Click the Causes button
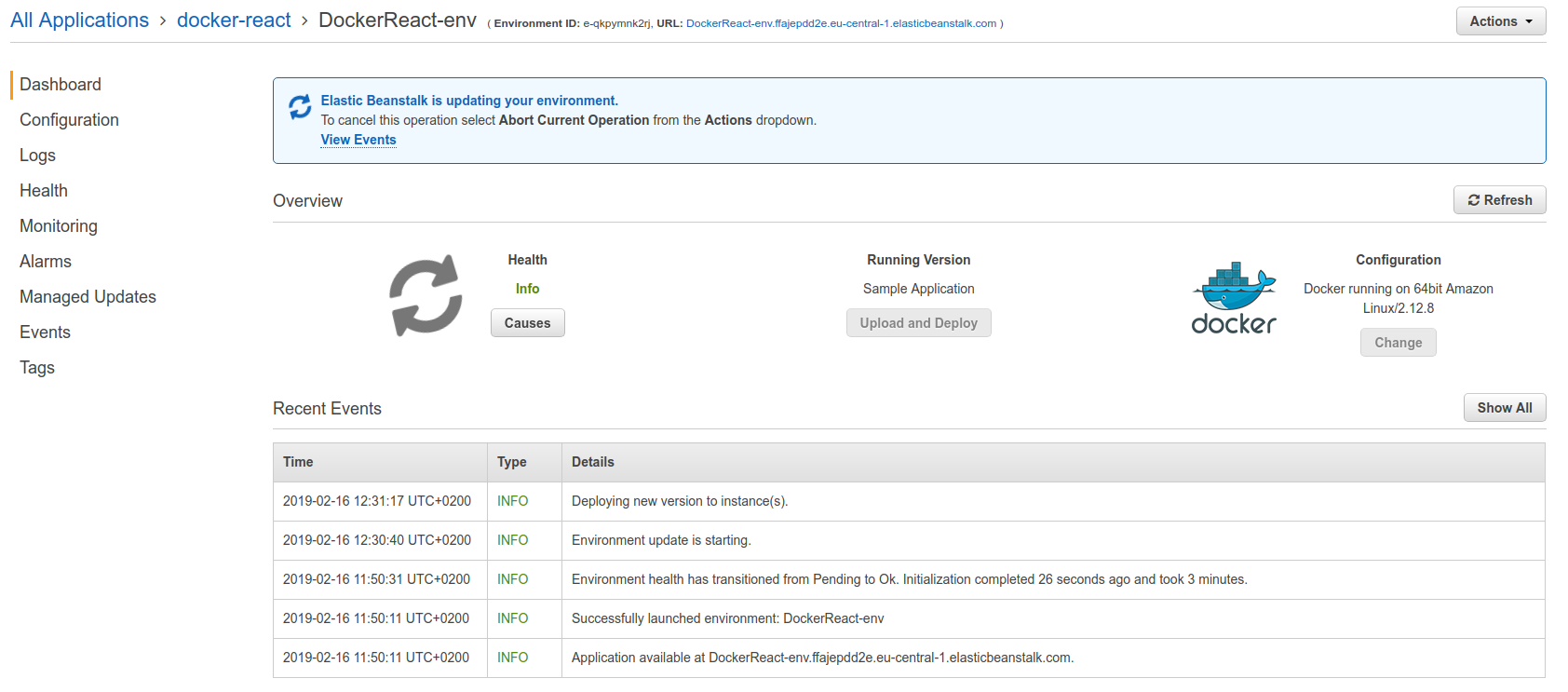 (527, 323)
